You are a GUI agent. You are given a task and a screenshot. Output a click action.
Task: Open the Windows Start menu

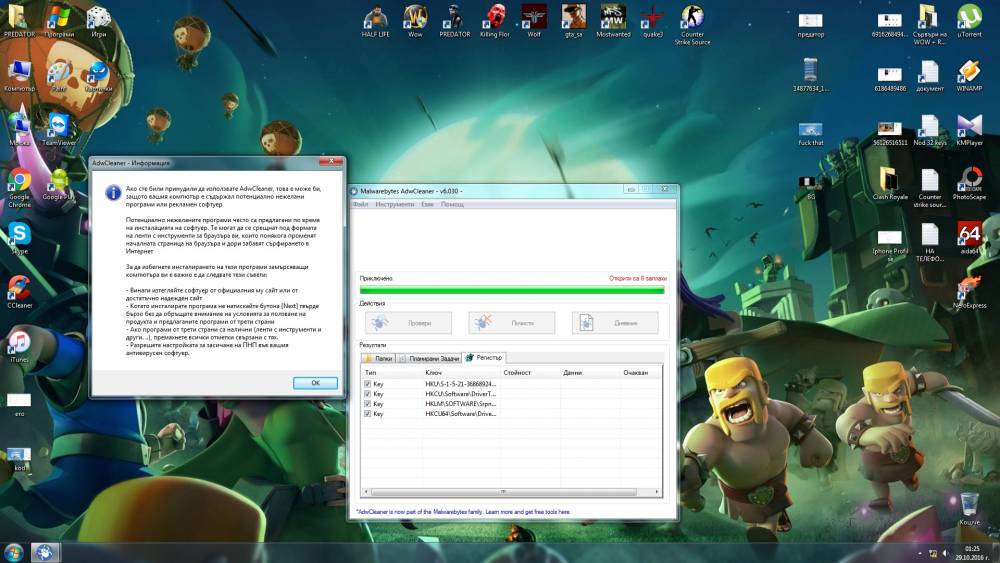[13, 552]
